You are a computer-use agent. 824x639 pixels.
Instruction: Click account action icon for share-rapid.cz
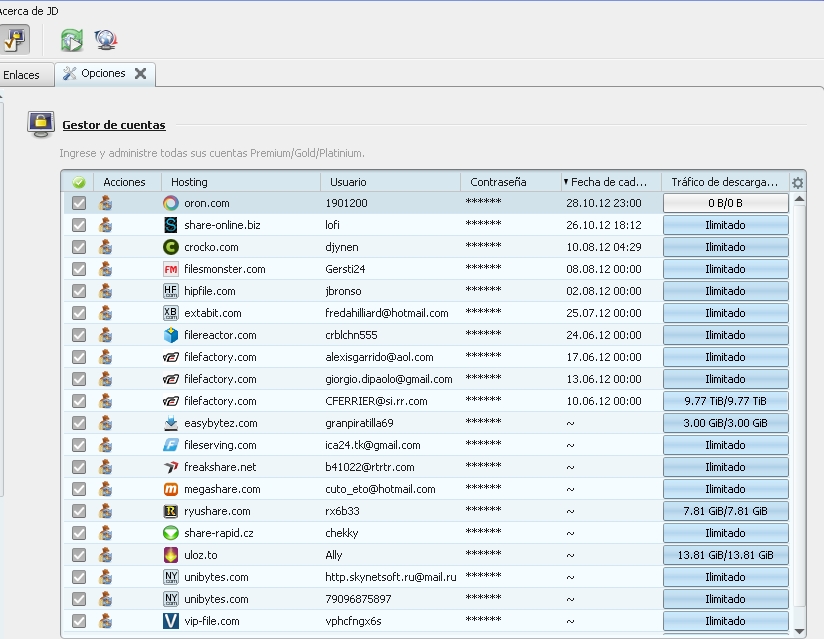pyautogui.click(x=105, y=533)
